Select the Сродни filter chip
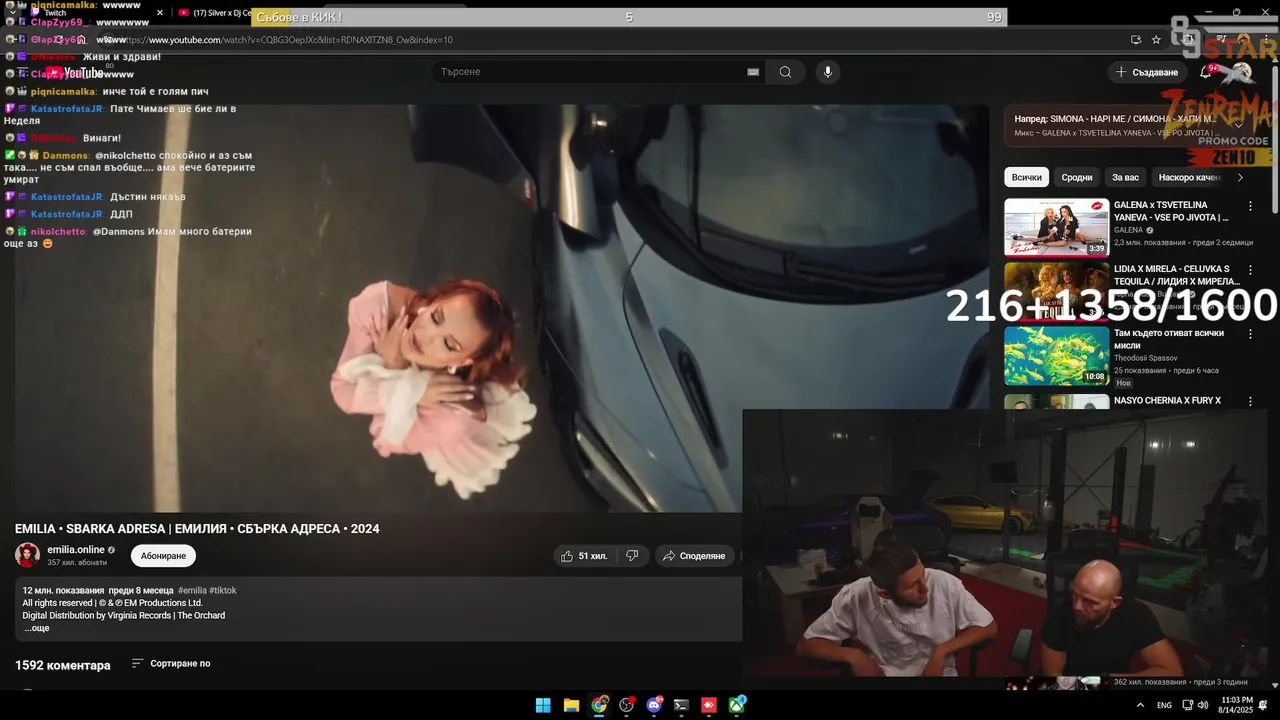Image resolution: width=1280 pixels, height=720 pixels. [x=1077, y=177]
